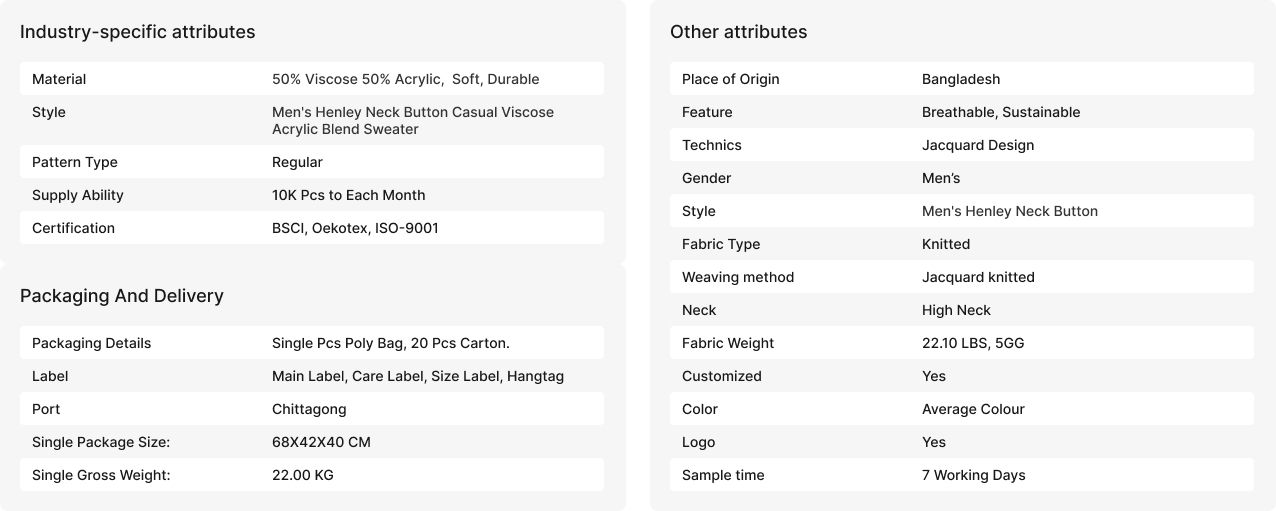Viewport: 1276px width, 511px height.
Task: Click the Packaging And Delivery heading
Action: 122,296
